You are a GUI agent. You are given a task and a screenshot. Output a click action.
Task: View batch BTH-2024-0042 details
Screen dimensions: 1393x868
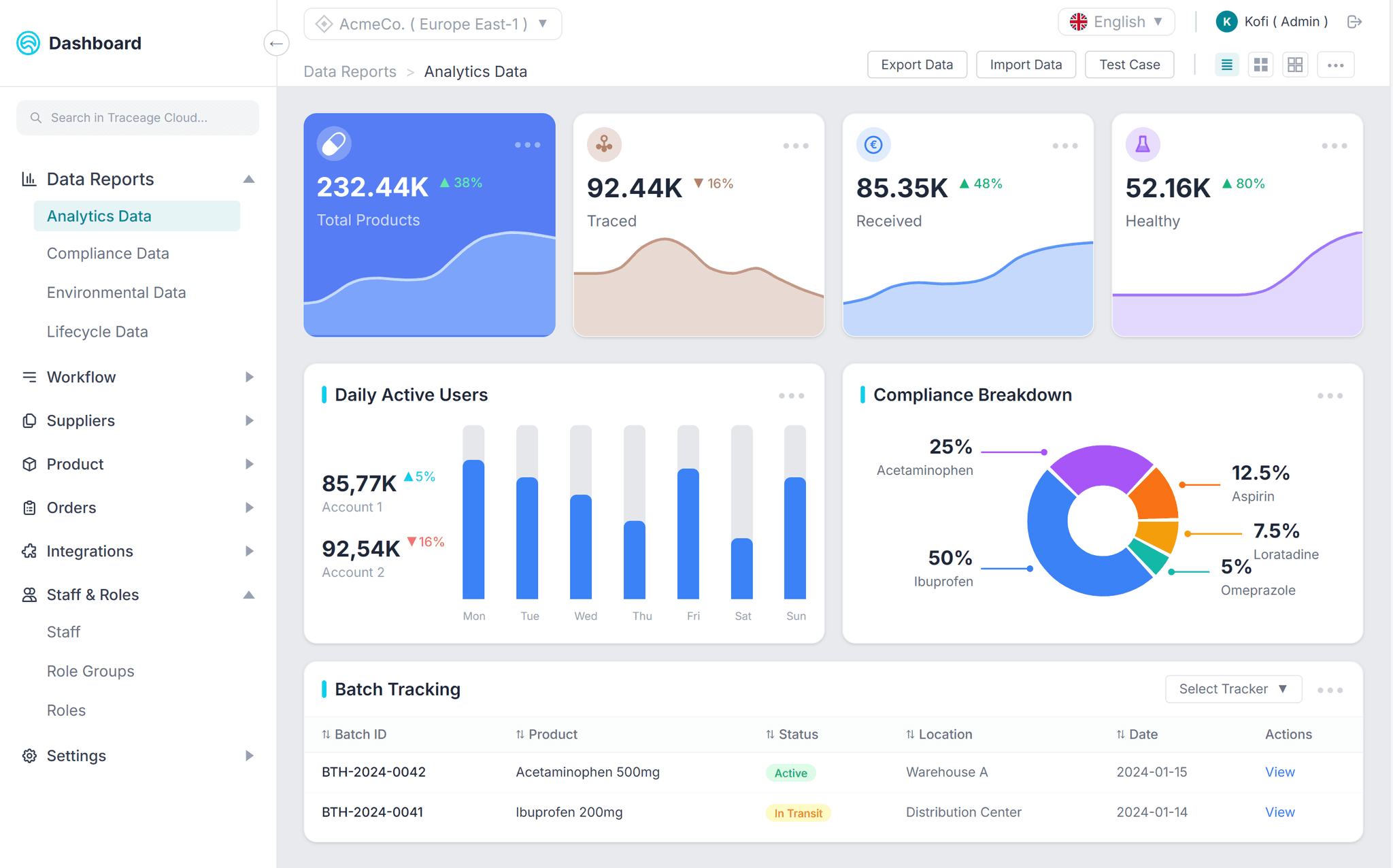1279,772
